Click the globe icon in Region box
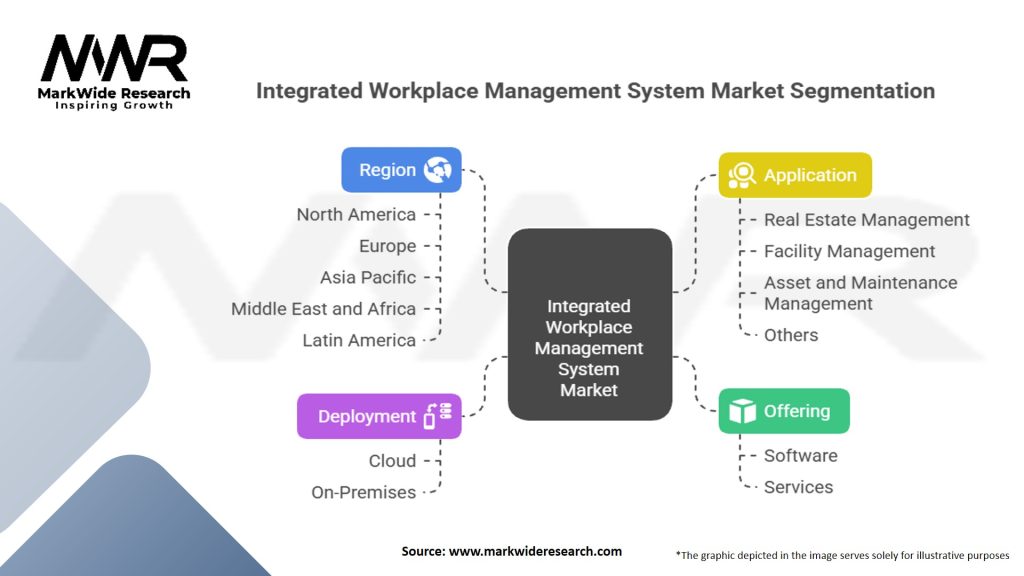This screenshot has width=1024, height=576. (437, 170)
